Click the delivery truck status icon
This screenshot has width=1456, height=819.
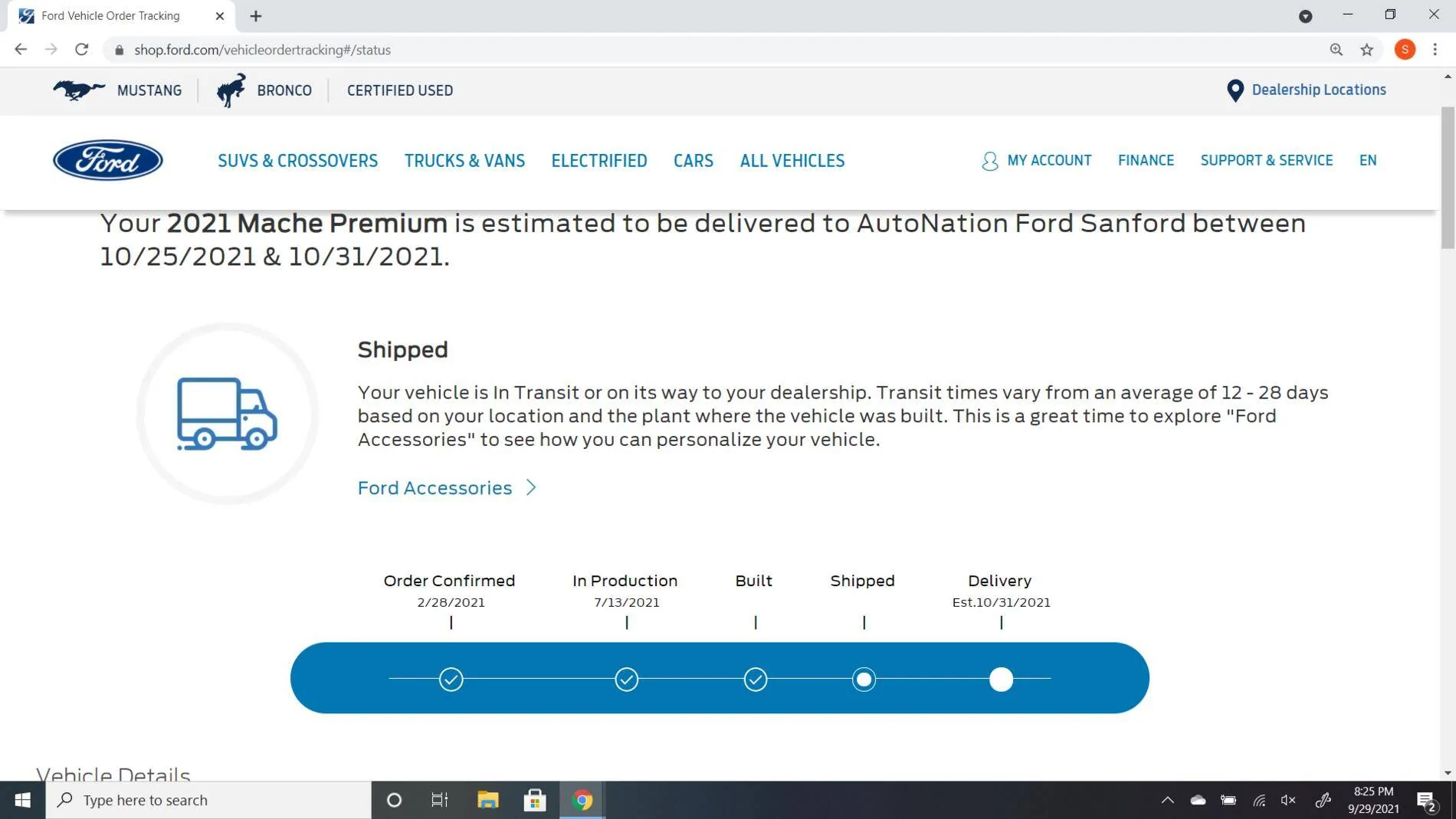click(227, 414)
